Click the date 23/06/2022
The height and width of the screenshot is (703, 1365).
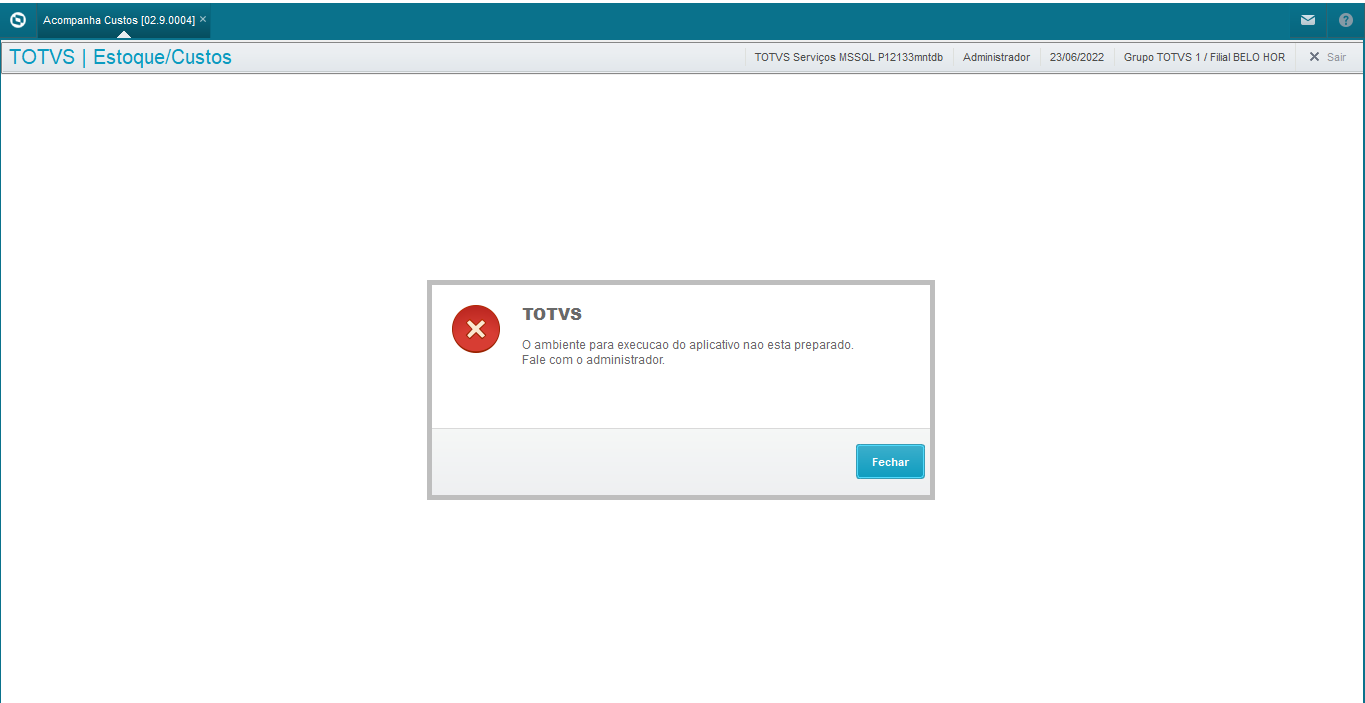click(1077, 57)
